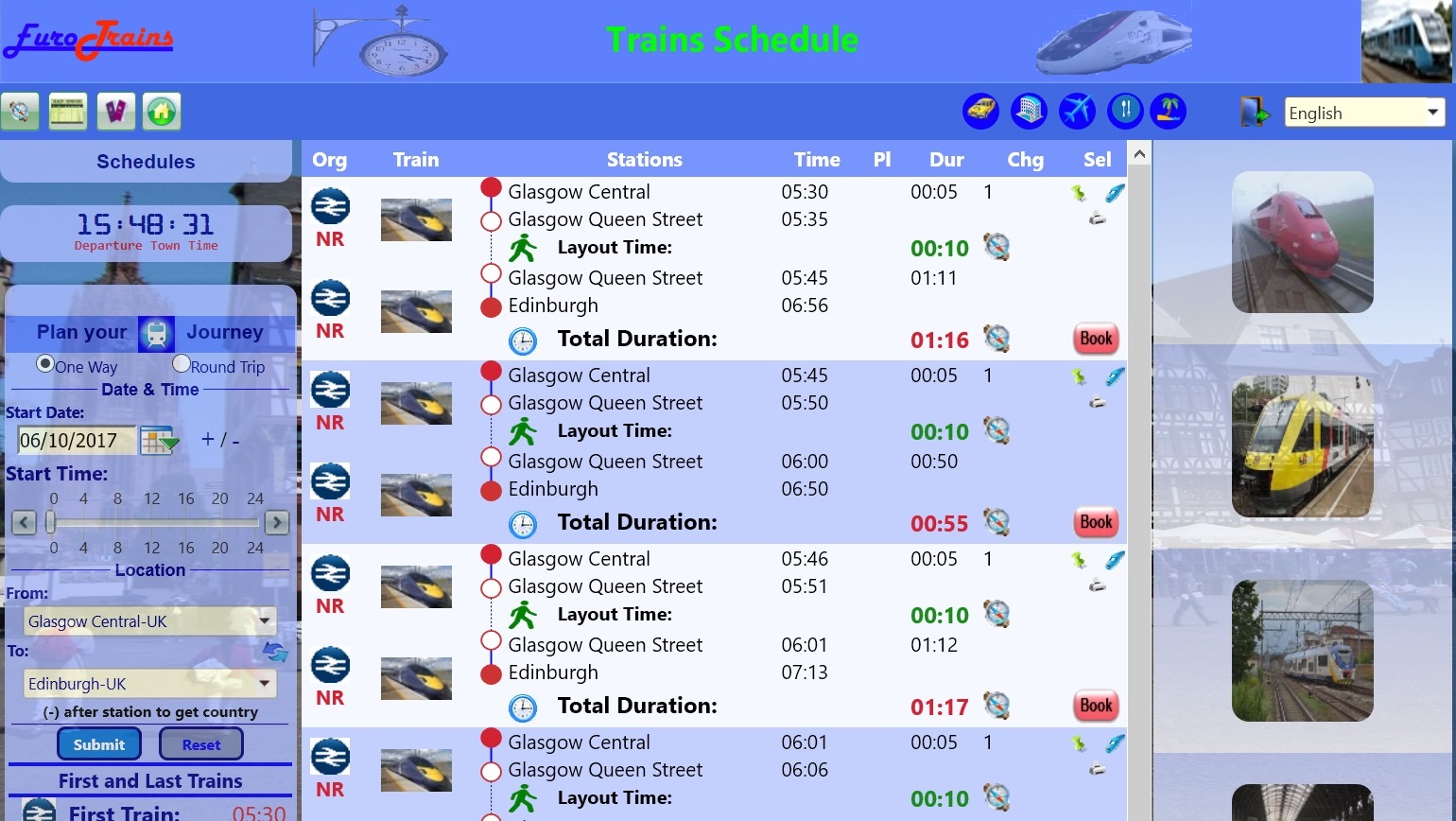Pin the 05:45 Glasgow Central journey
This screenshot has height=821, width=1456.
(1079, 376)
